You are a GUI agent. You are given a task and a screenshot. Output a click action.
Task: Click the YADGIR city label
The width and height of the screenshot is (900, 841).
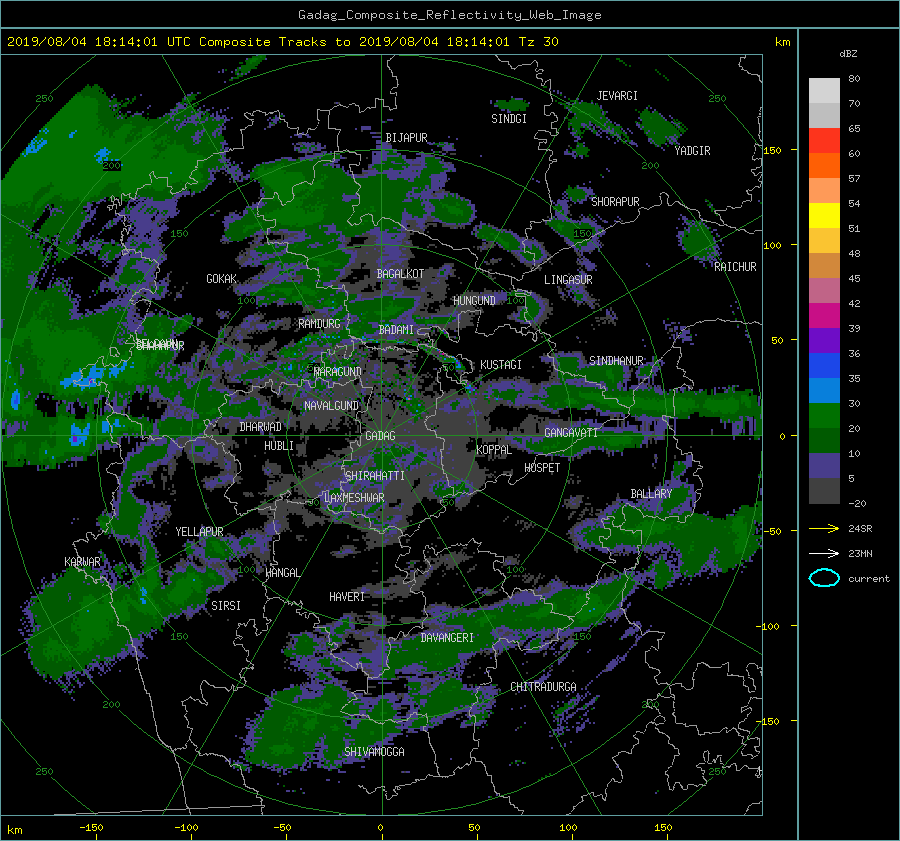coord(692,151)
